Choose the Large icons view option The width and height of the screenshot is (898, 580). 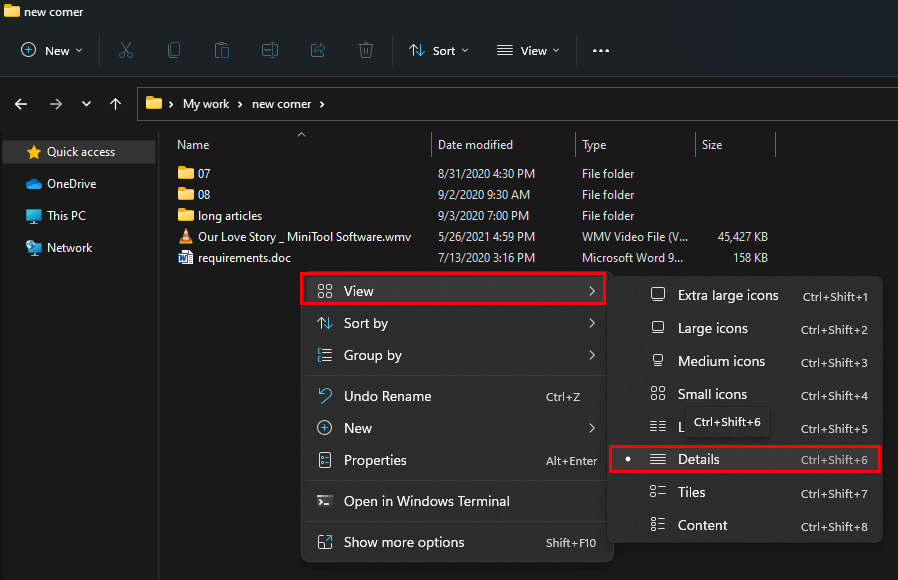pyautogui.click(x=745, y=329)
